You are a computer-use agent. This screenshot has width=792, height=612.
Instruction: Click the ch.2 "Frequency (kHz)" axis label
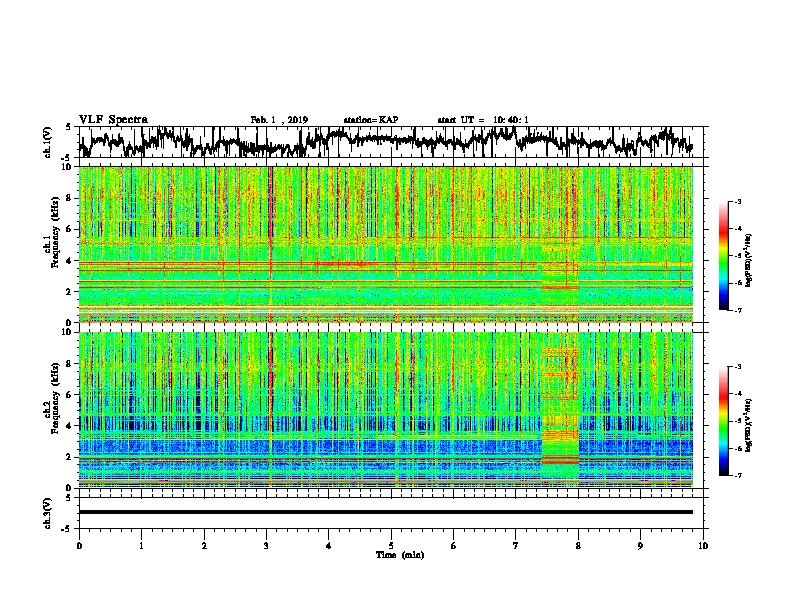(x=56, y=398)
